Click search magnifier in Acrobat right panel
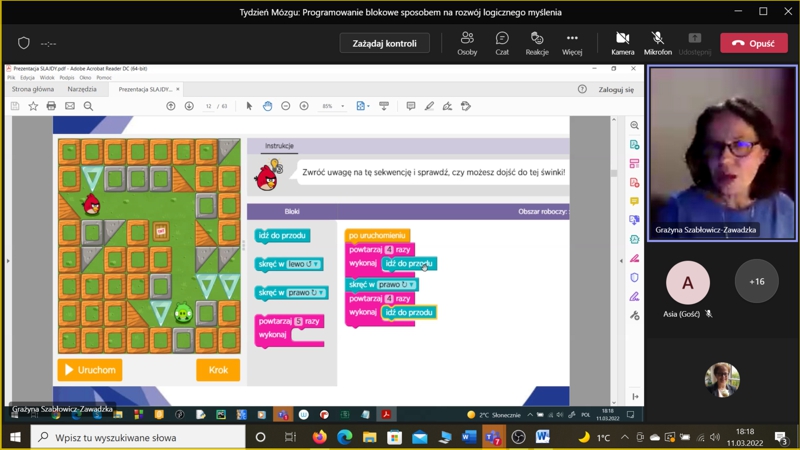The width and height of the screenshot is (800, 450). [634, 126]
